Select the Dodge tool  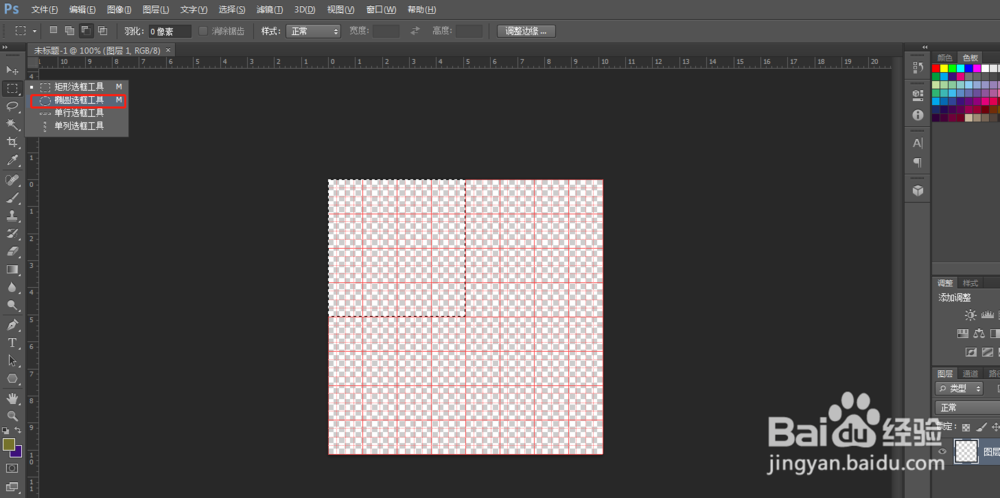pyautogui.click(x=12, y=305)
